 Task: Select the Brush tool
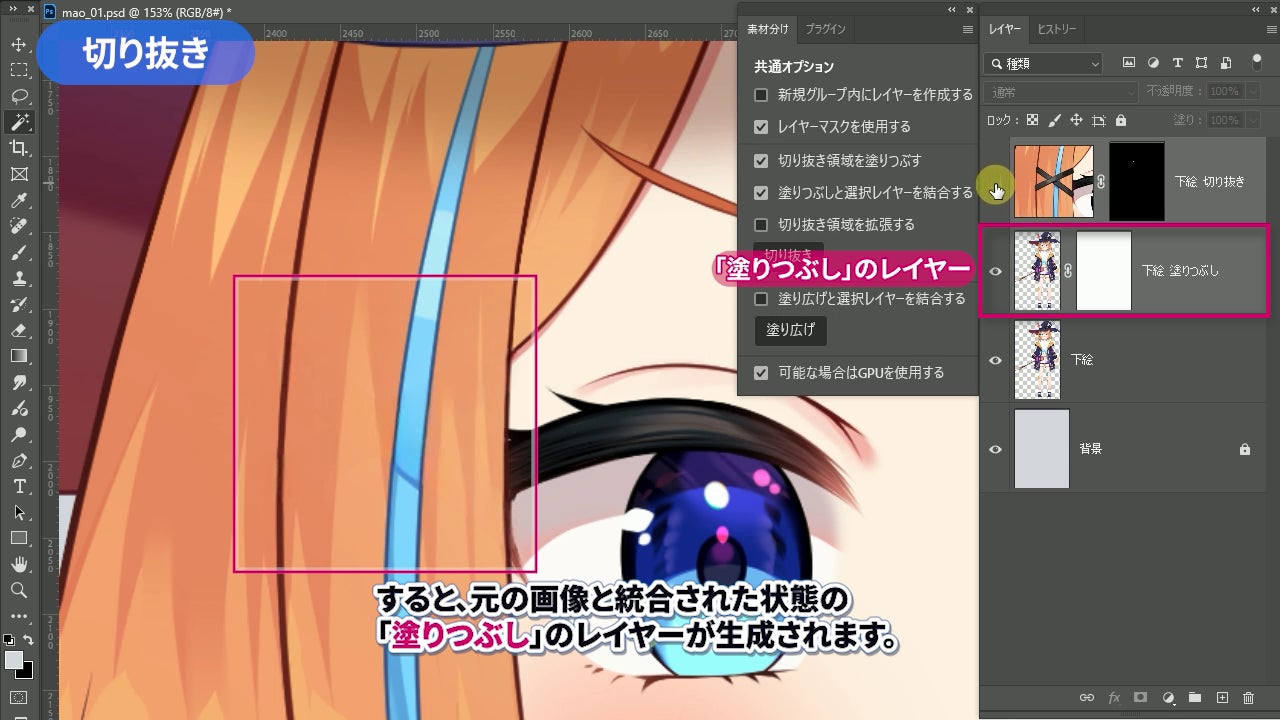pyautogui.click(x=19, y=253)
